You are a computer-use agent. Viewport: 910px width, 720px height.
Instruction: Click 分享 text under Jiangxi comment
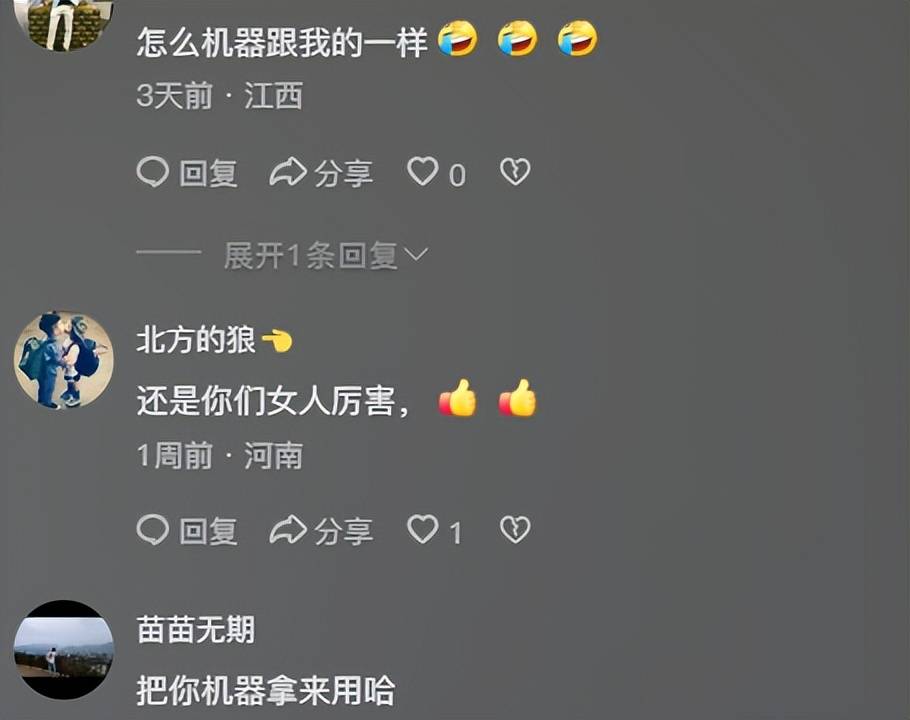344,173
